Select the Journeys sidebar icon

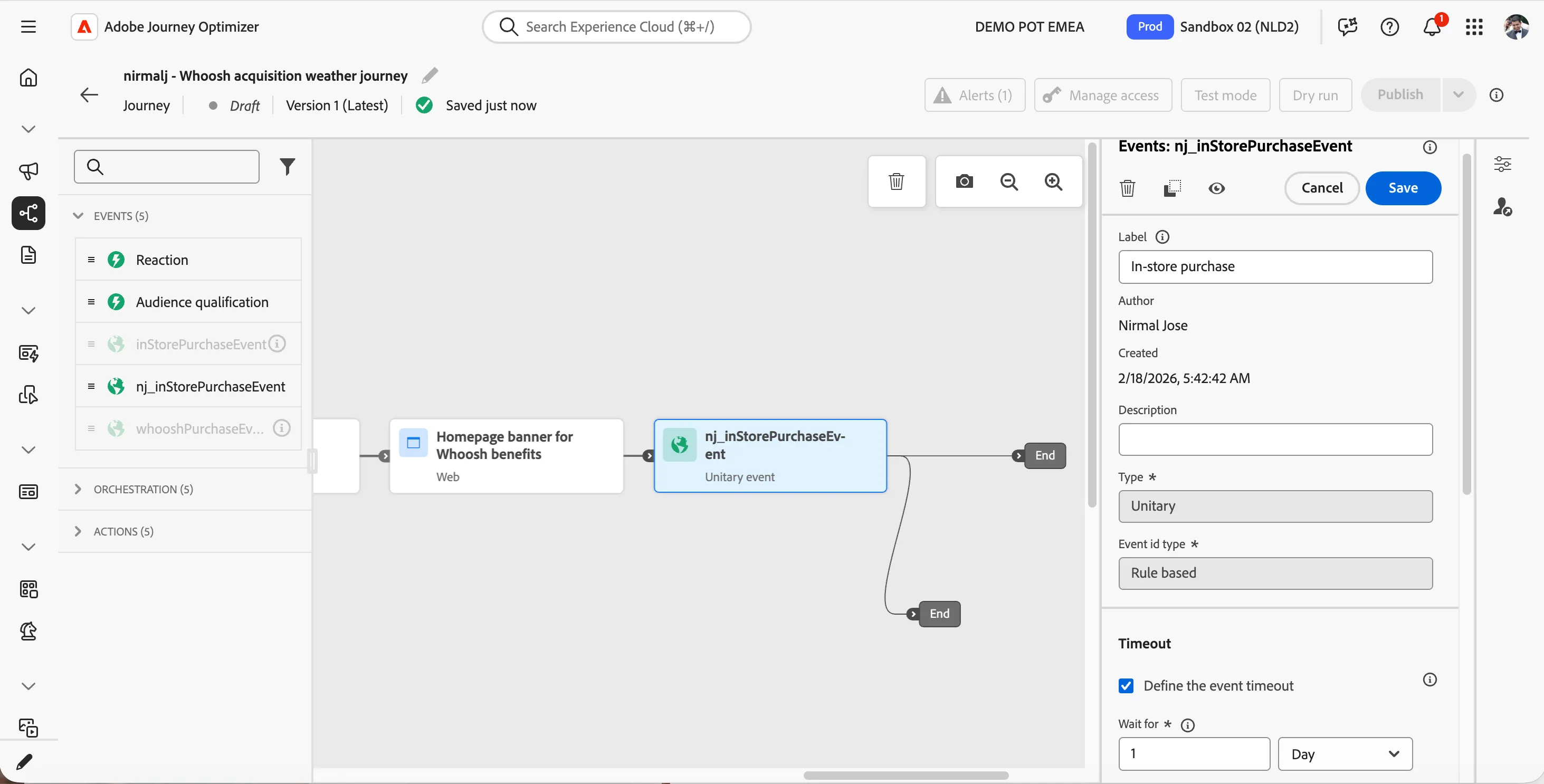[x=28, y=213]
